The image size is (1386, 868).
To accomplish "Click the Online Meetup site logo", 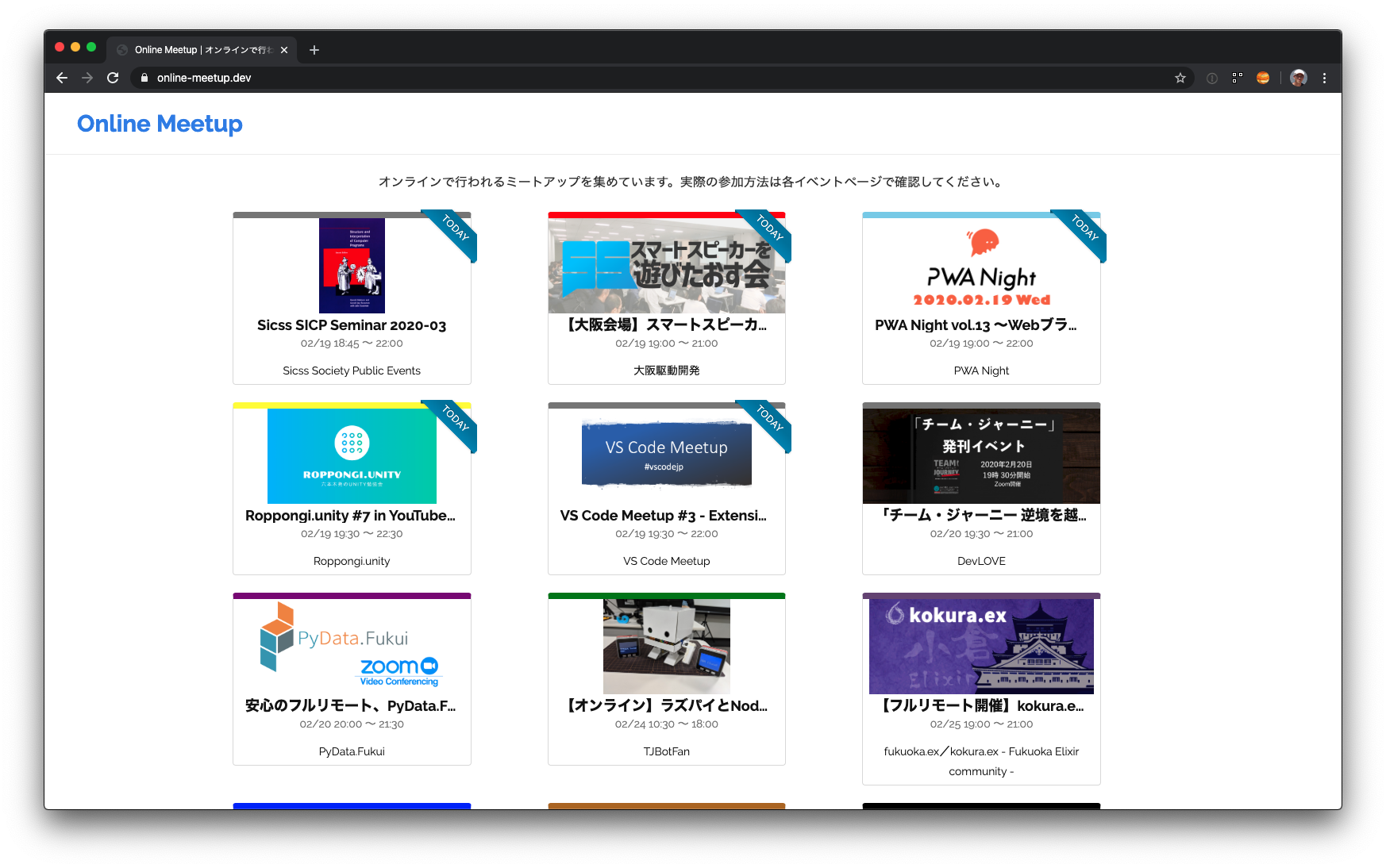I will point(160,124).
